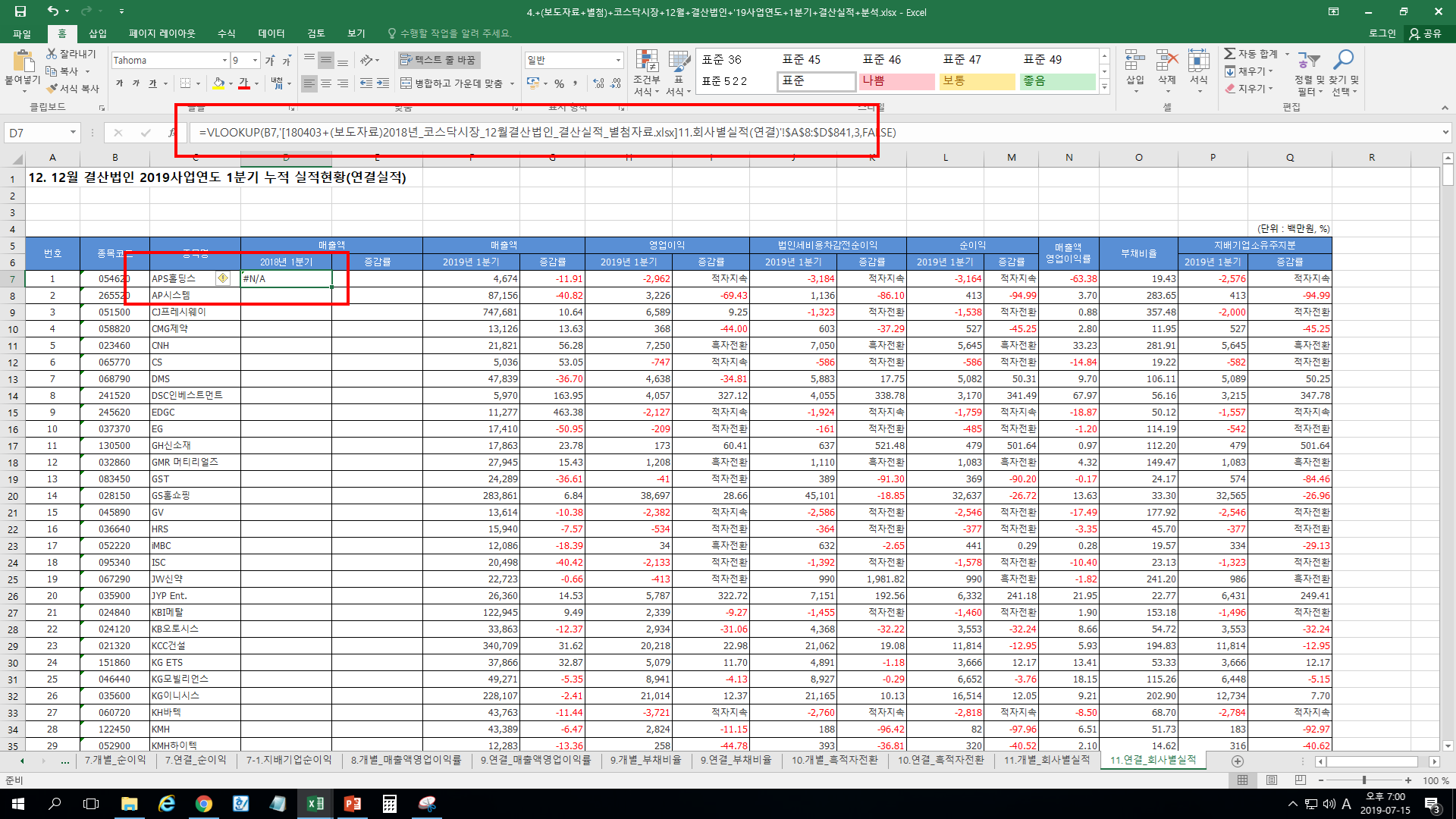This screenshot has height=819, width=1456.
Task: Click the increase font size icon
Action: tap(270, 61)
